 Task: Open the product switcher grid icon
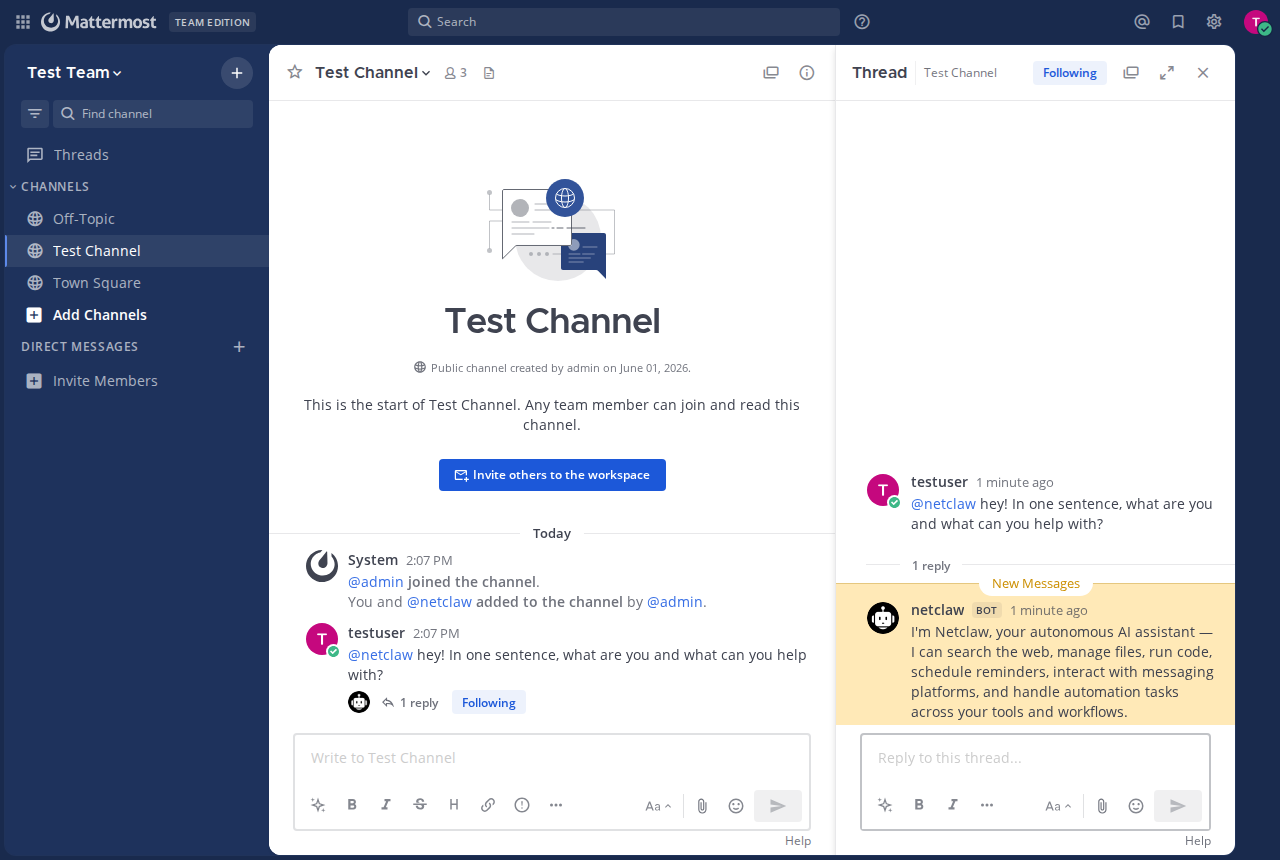pos(23,22)
